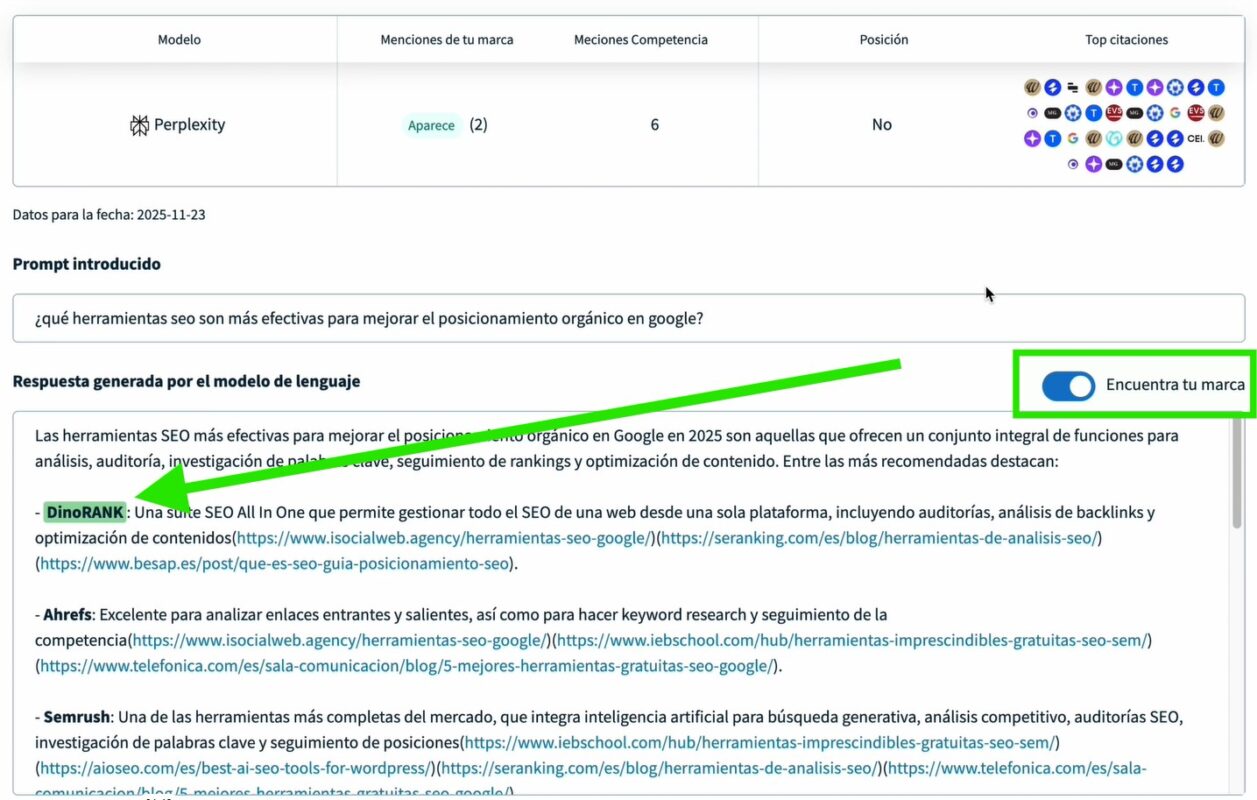Click the Respuesta generada heading
This screenshot has height=800, width=1257.
(x=186, y=381)
